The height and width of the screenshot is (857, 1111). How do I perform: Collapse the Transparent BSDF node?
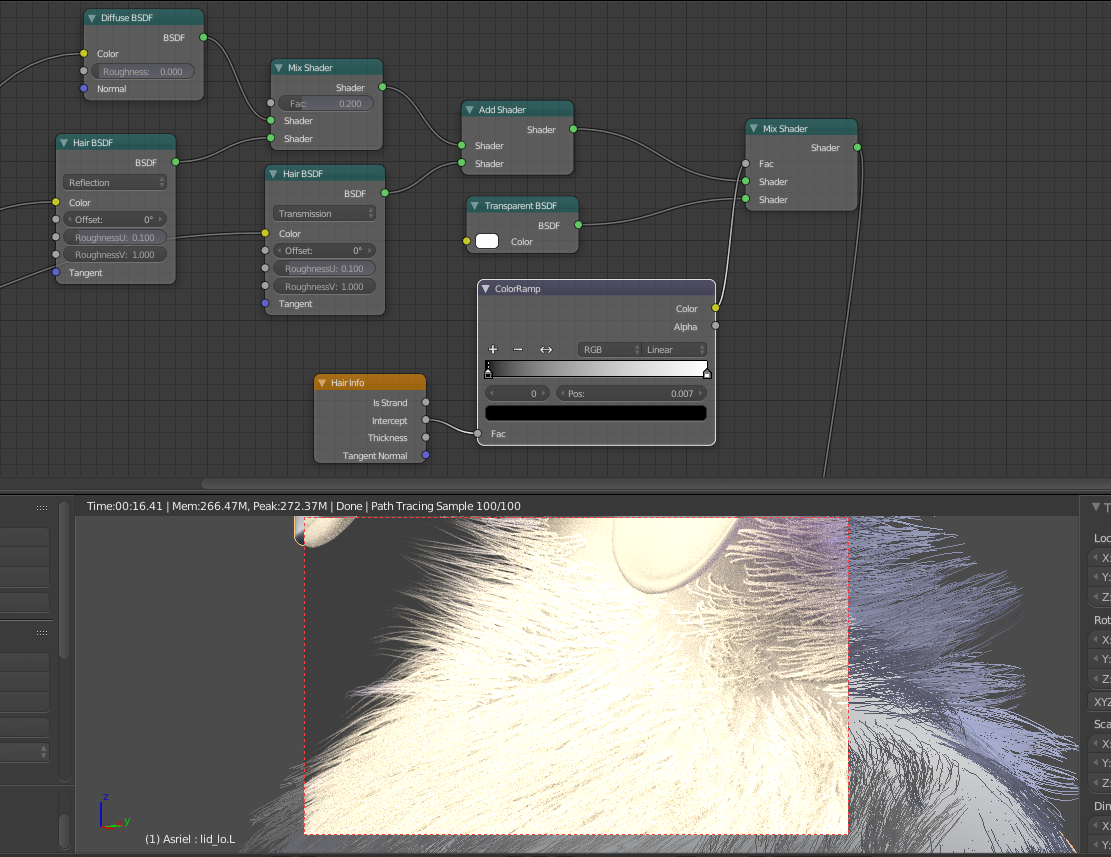click(475, 205)
